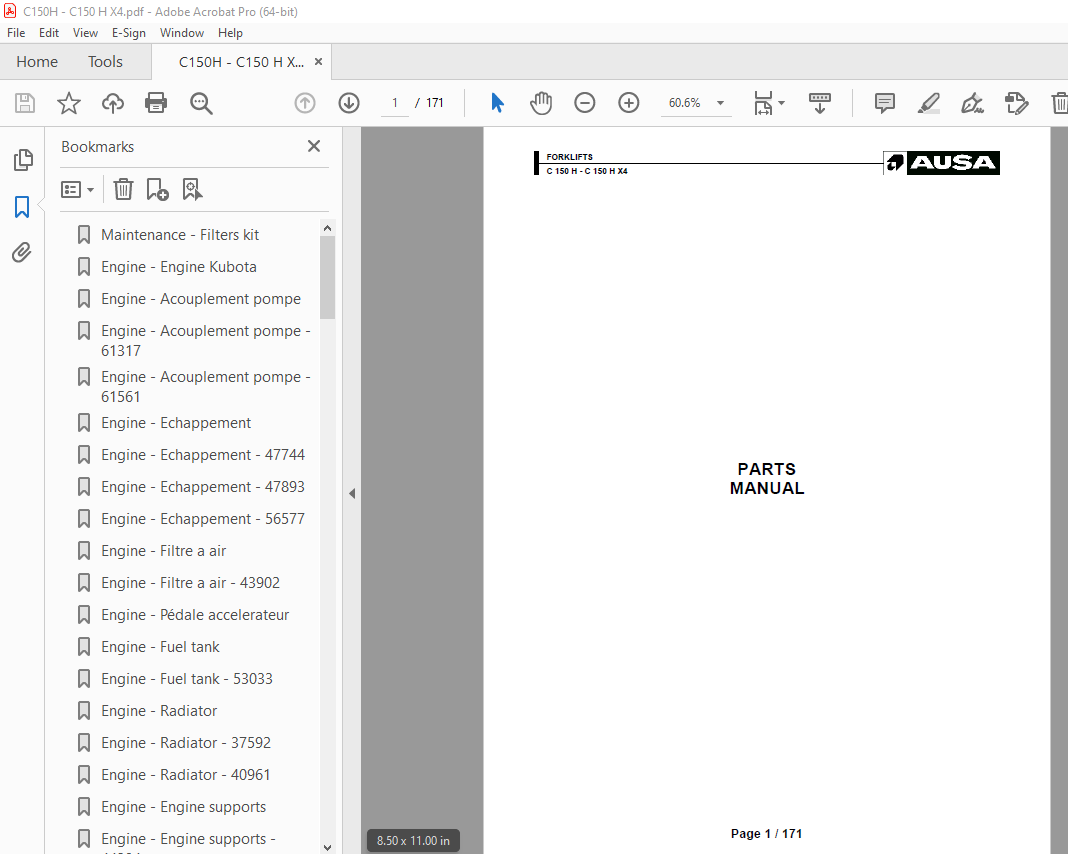Open Engine - Radiator - 40961 bookmark

pyautogui.click(x=185, y=775)
